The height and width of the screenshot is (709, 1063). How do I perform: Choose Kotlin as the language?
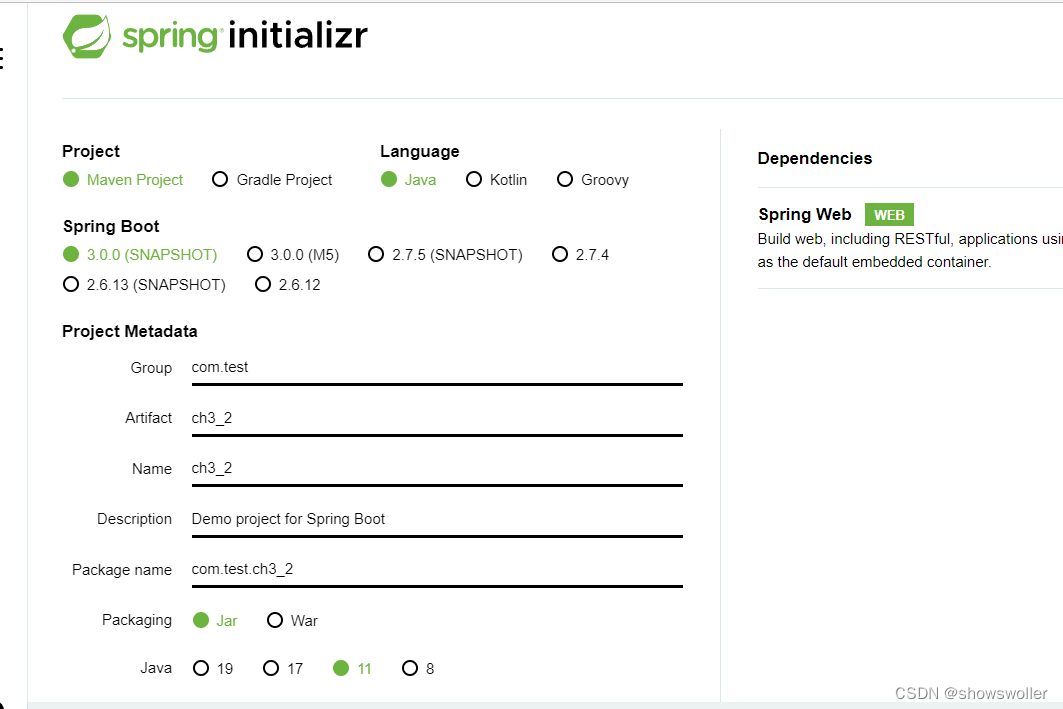(x=474, y=180)
